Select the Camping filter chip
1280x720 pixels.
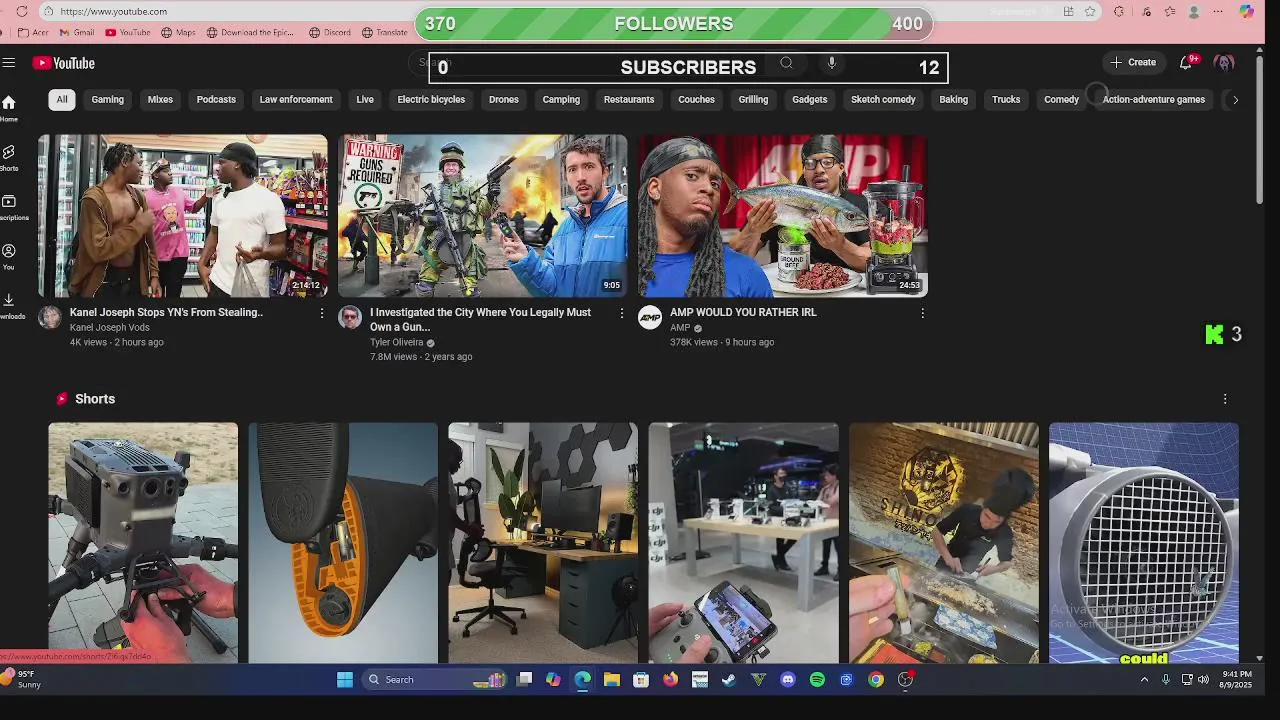561,99
